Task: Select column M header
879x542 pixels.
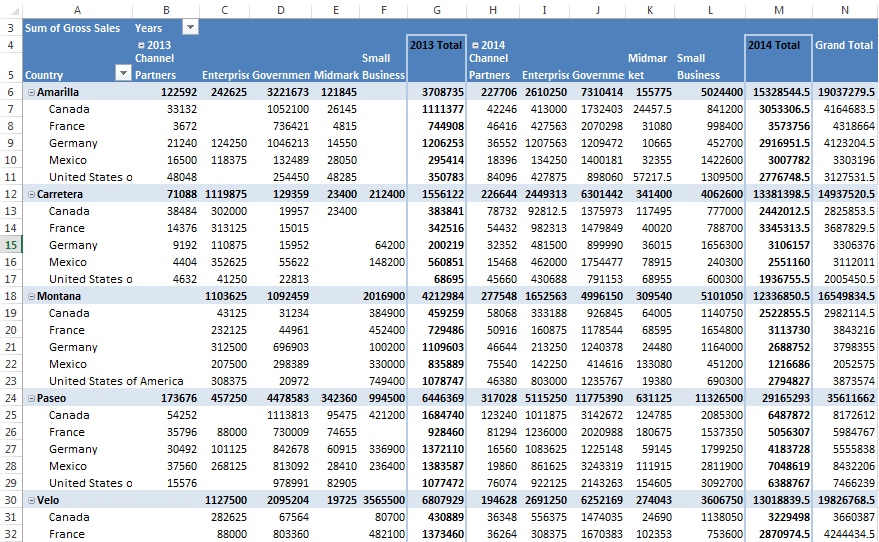Action: click(779, 10)
